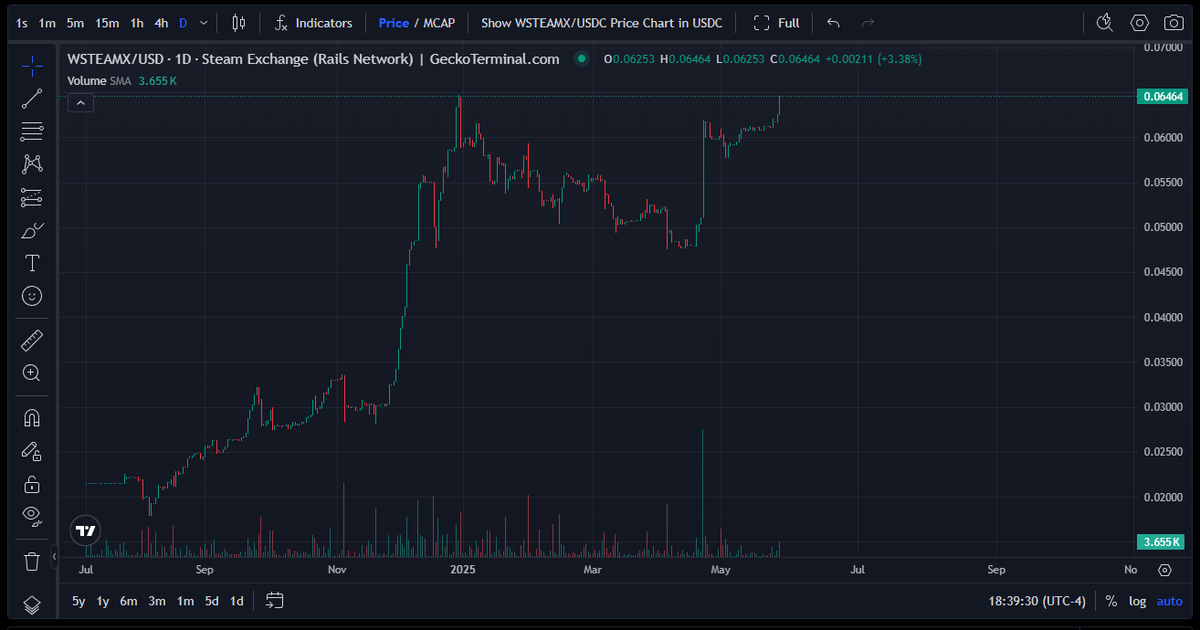Open the Fibonacci retracement tools
The width and height of the screenshot is (1200, 630).
click(x=32, y=131)
